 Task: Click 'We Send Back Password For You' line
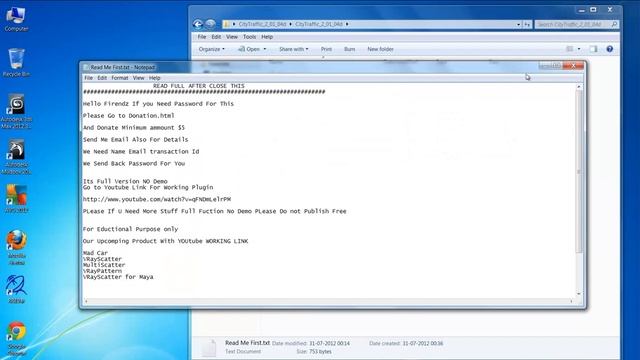(134, 163)
